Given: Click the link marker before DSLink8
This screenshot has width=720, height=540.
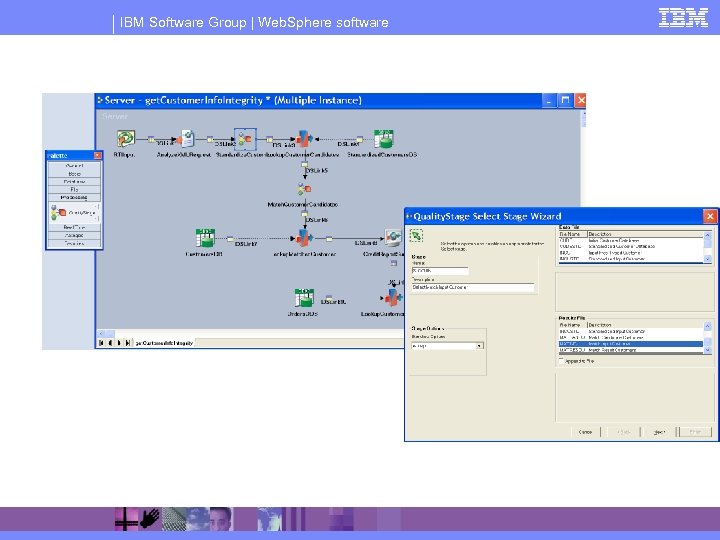Looking at the screenshot, I should 329,239.
